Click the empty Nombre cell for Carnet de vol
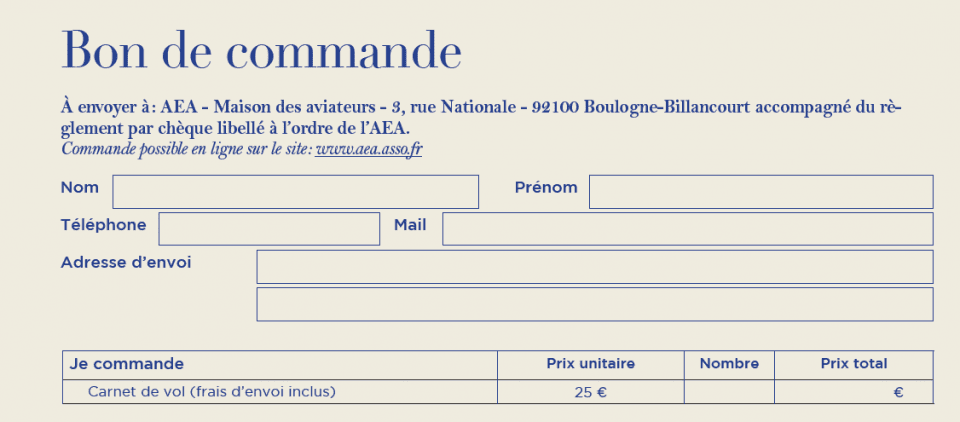The height and width of the screenshot is (422, 960). 729,391
